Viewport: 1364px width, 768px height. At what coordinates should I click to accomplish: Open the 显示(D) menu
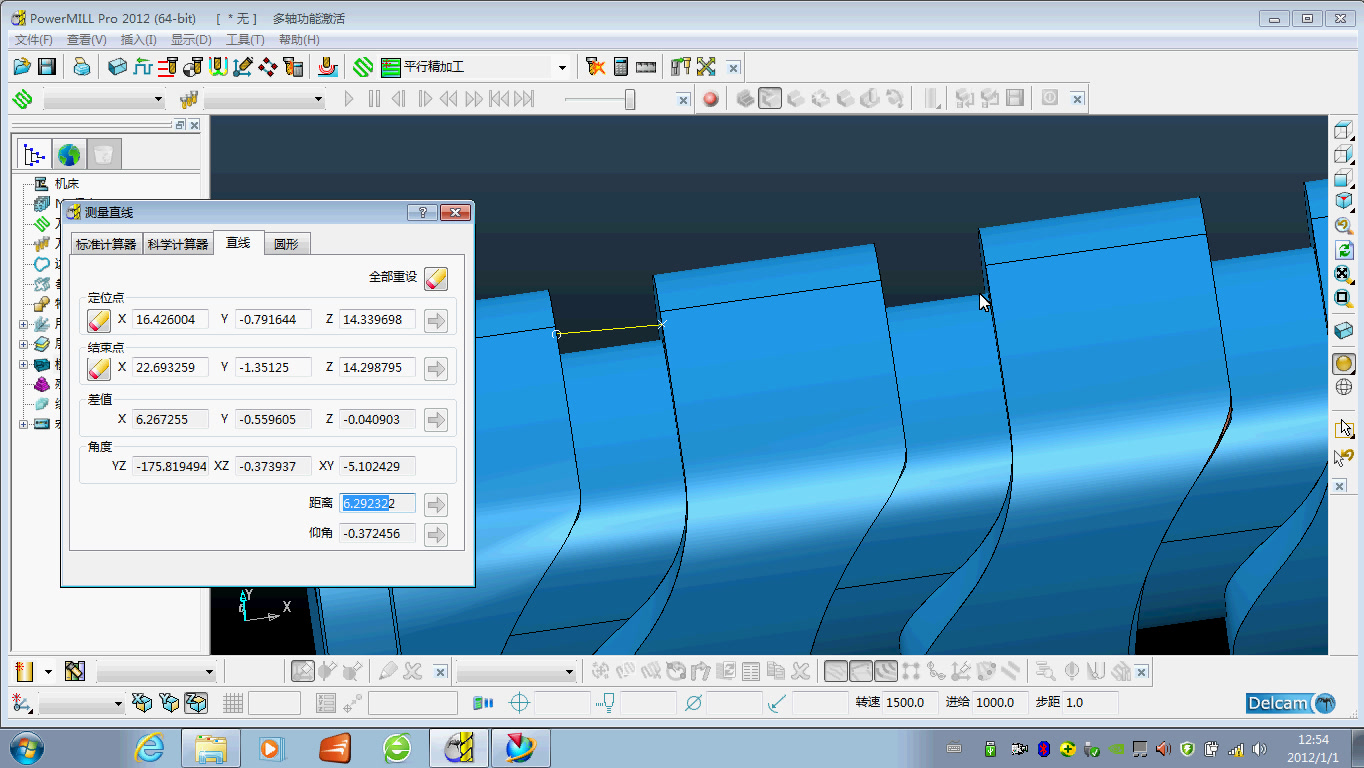click(191, 40)
